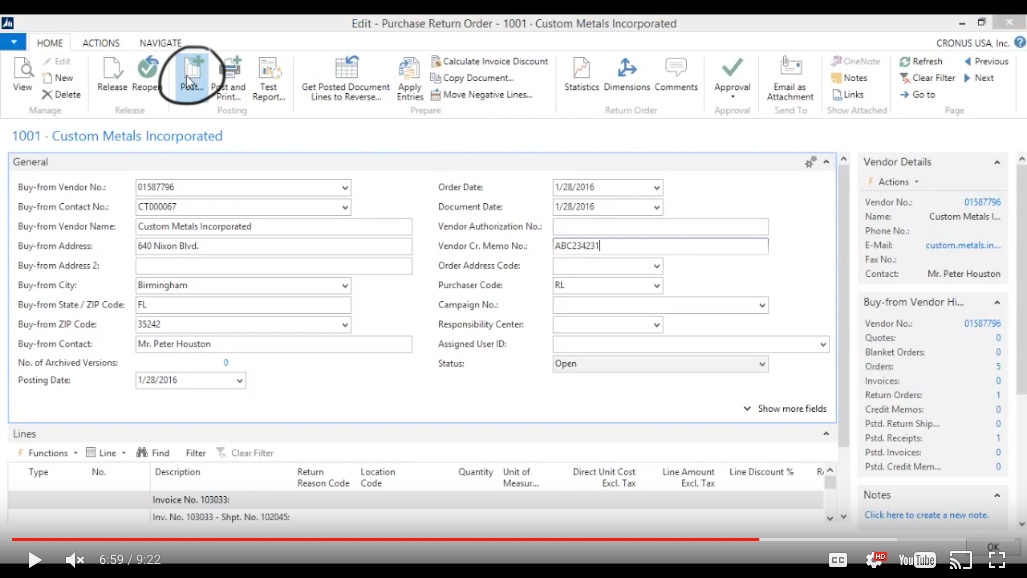Screen dimensions: 1027x578
Task: Open the Return Orders count link
Action: click(998, 395)
